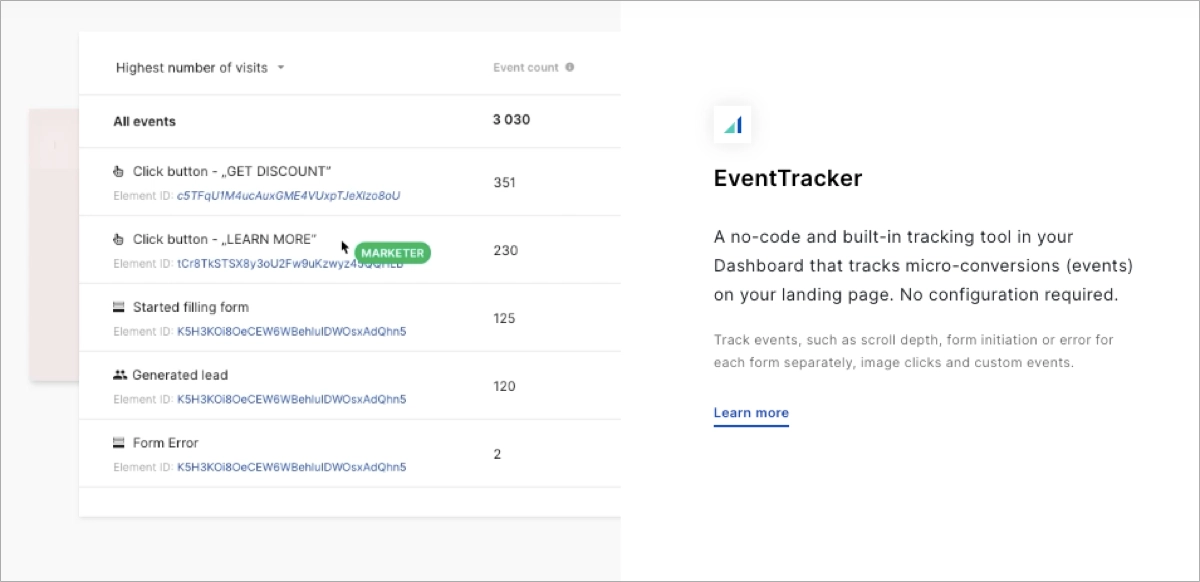The width and height of the screenshot is (1200, 582).
Task: Open the Element ID link under Started filling form
Action: pos(291,331)
